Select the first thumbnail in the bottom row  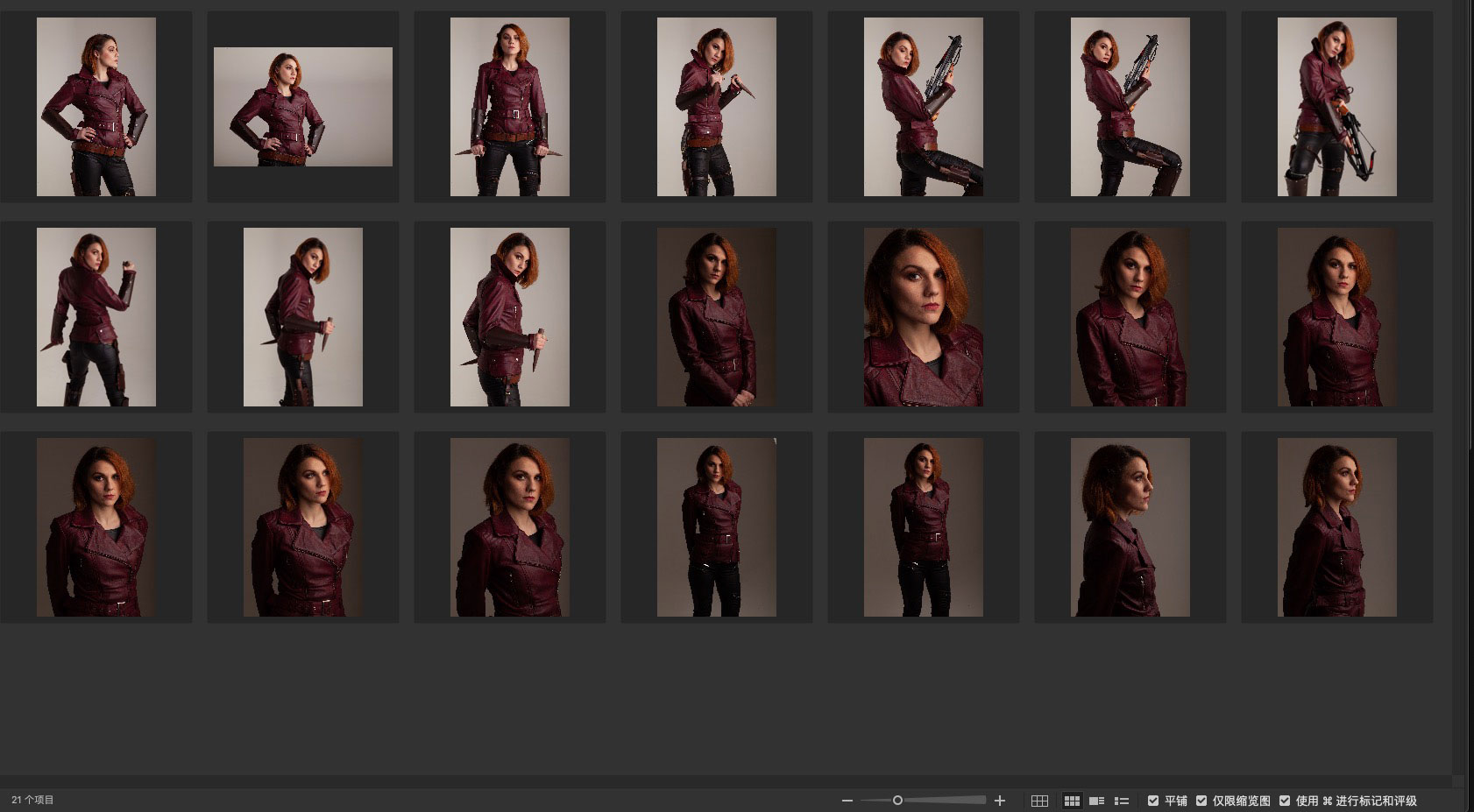96,527
